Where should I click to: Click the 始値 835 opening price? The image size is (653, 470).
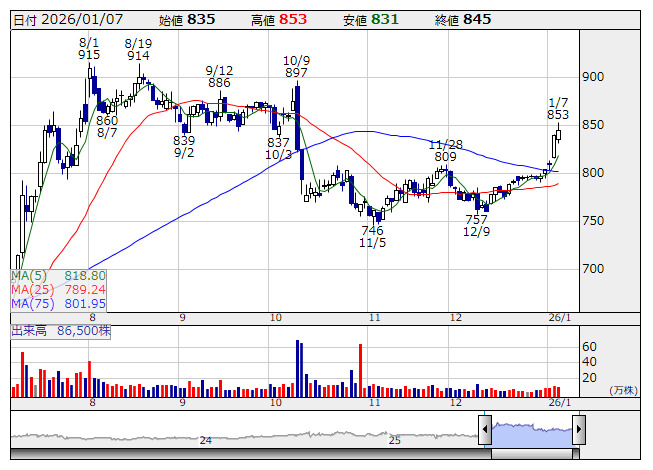click(187, 20)
